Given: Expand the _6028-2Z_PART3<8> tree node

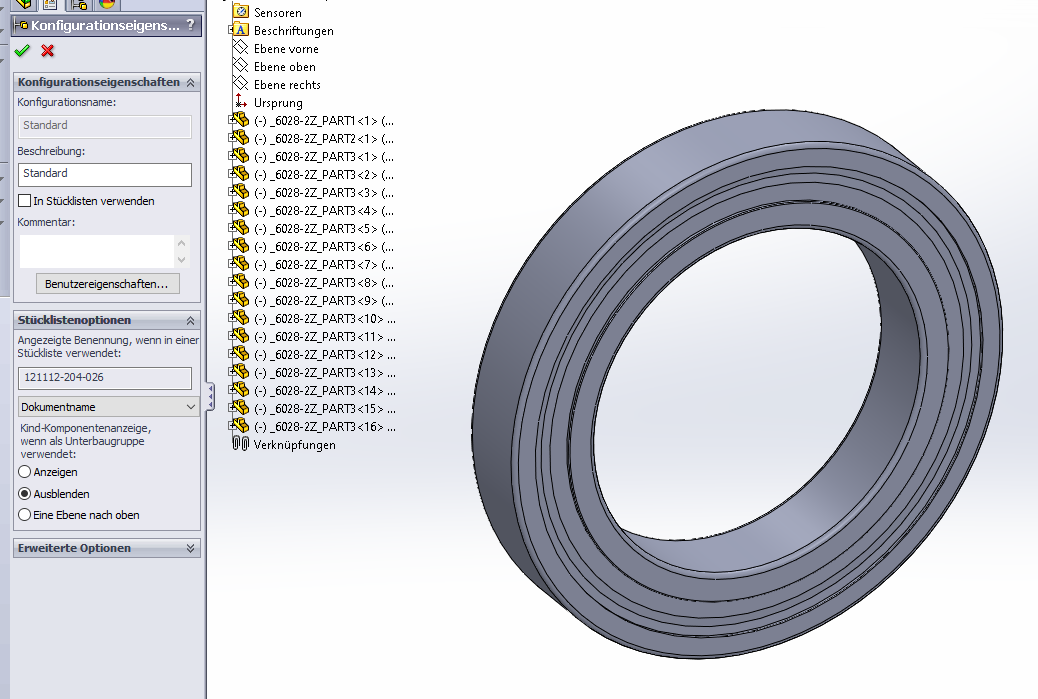Looking at the screenshot, I should pos(231,281).
